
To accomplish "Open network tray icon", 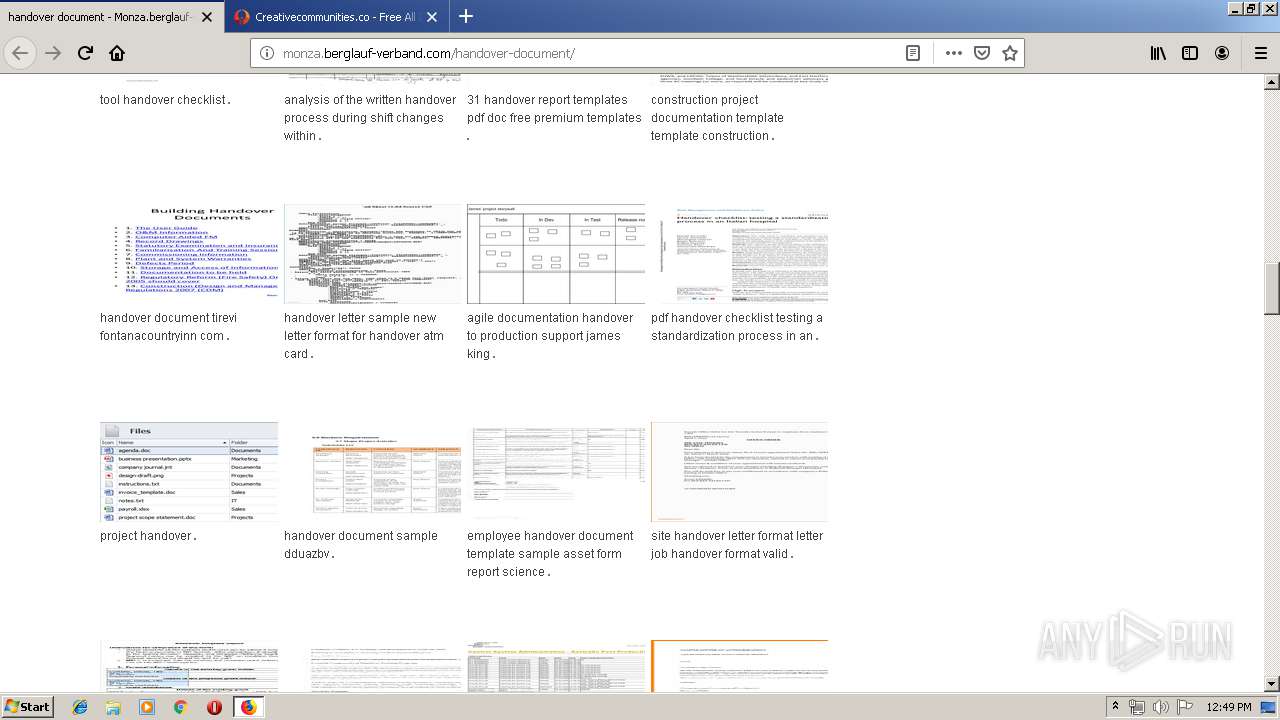I will (1137, 707).
